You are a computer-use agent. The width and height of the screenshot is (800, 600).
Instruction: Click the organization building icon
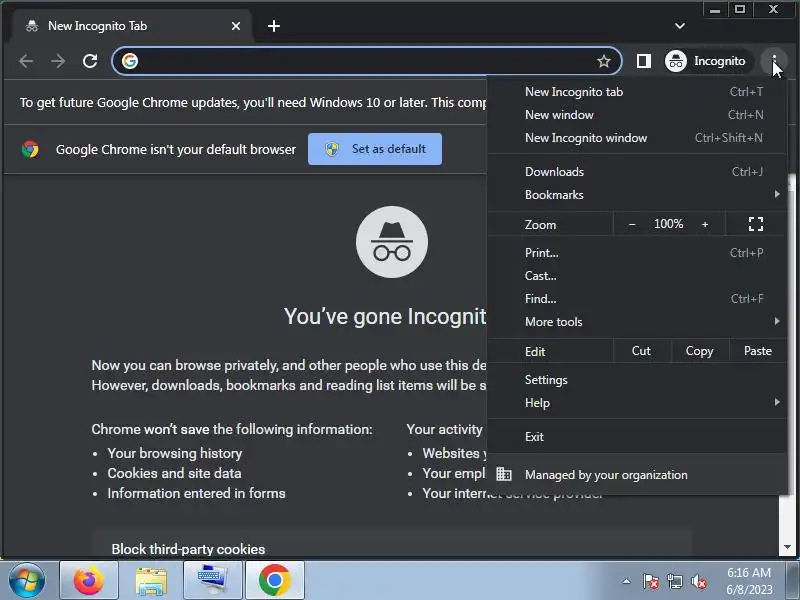(x=504, y=474)
